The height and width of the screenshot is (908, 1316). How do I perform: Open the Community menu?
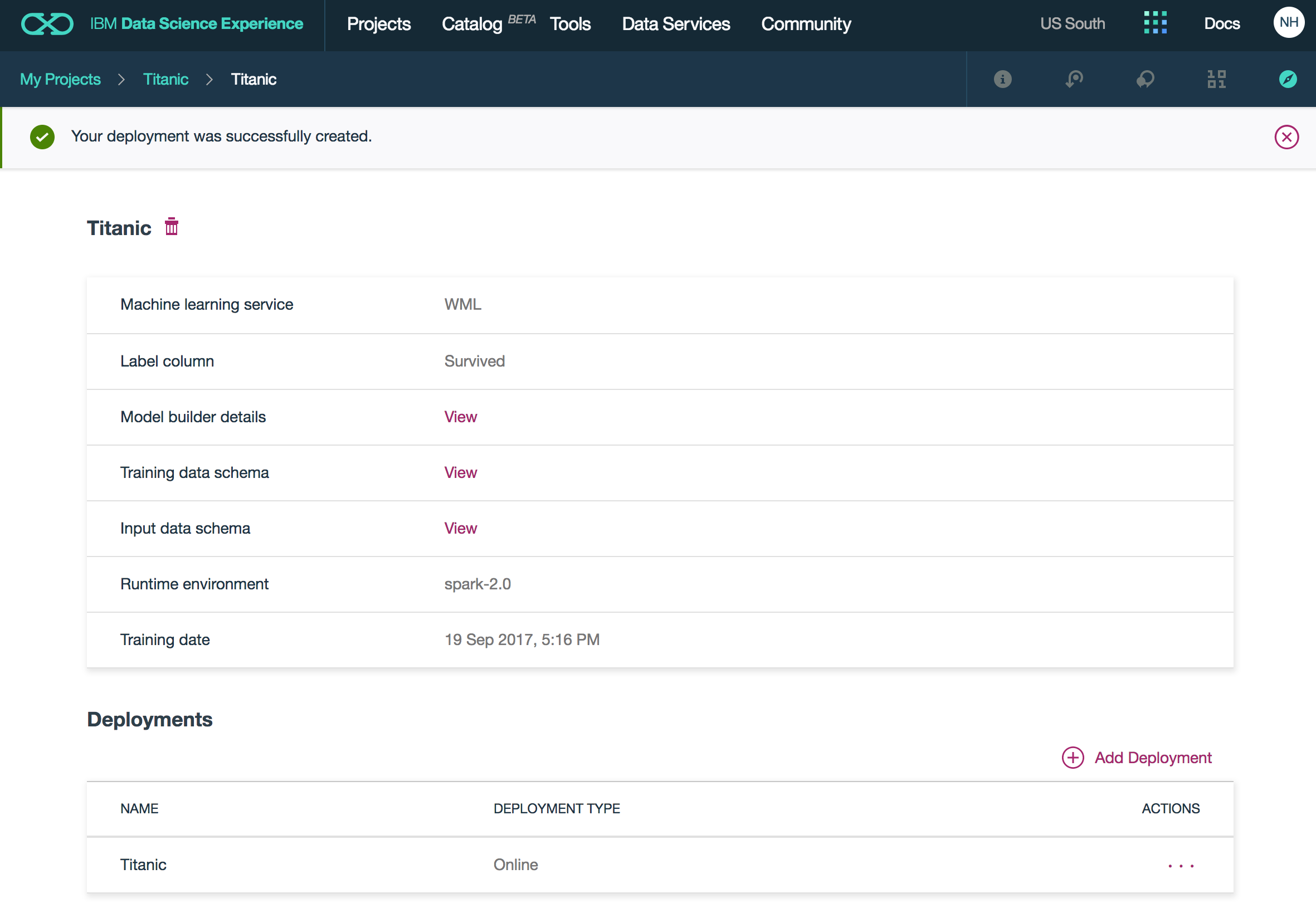[x=806, y=24]
